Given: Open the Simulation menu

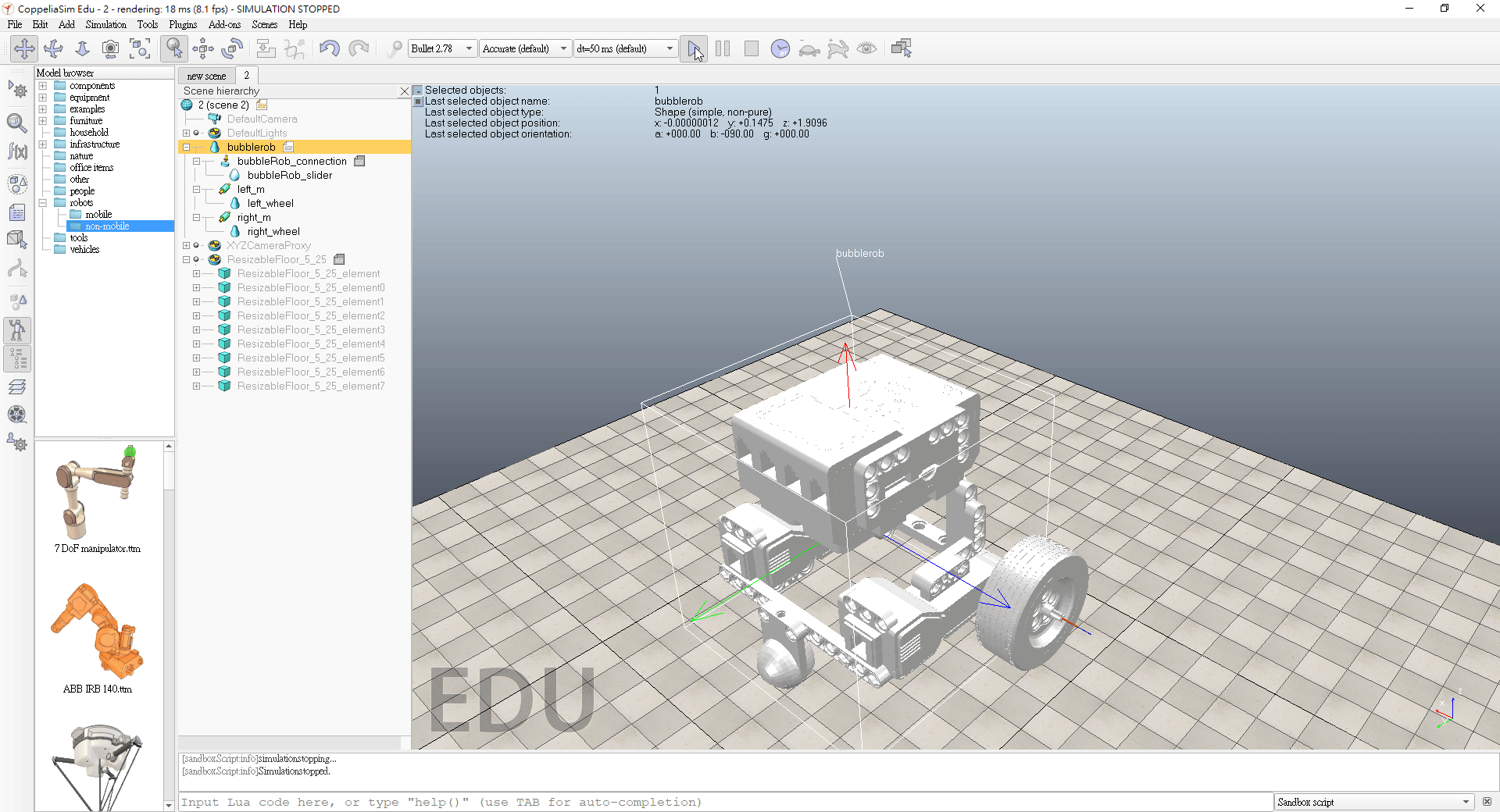Looking at the screenshot, I should pos(105,24).
